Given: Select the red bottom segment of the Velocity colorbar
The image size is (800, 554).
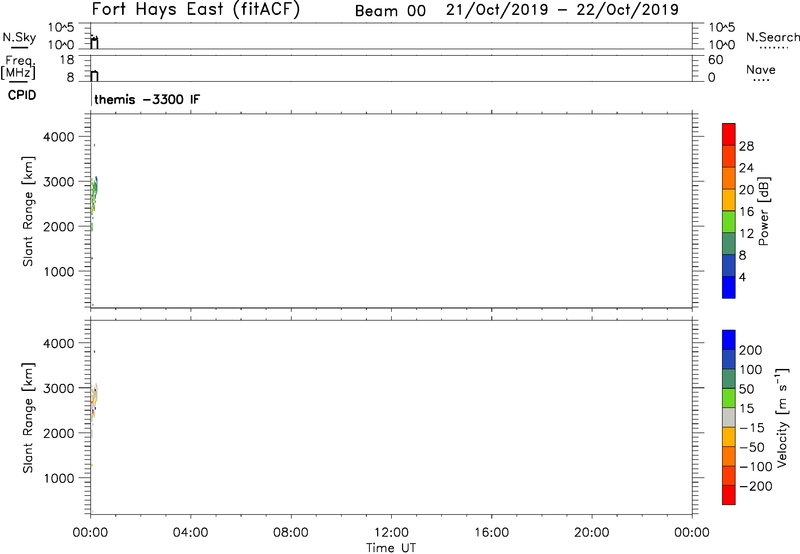Looking at the screenshot, I should coord(729,495).
